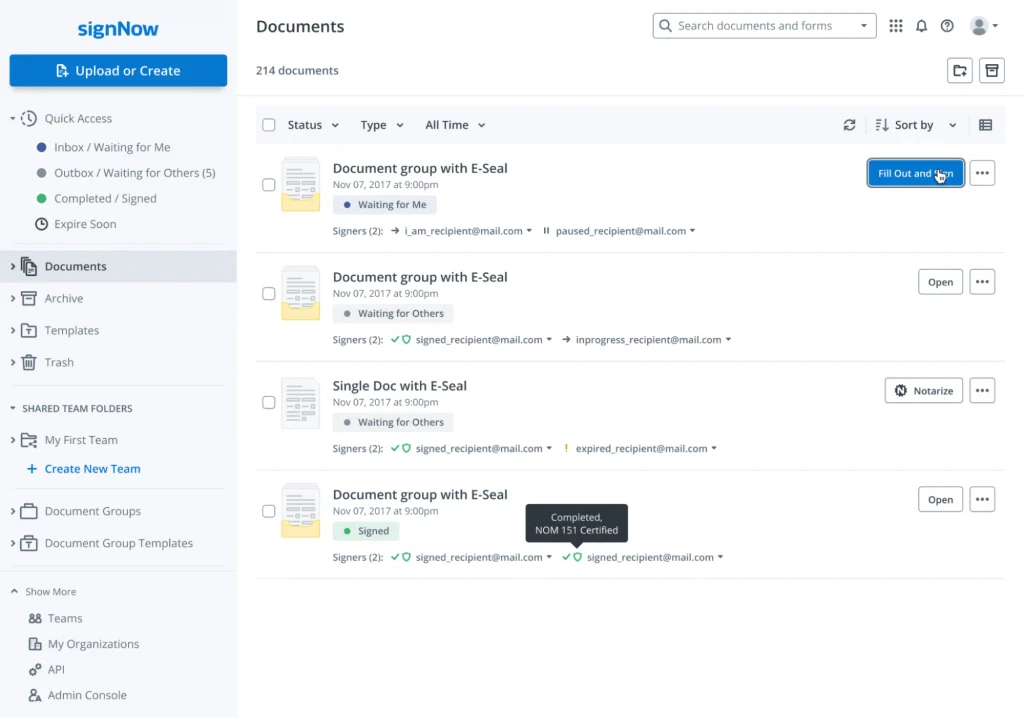Click the create new folder icon

959,70
